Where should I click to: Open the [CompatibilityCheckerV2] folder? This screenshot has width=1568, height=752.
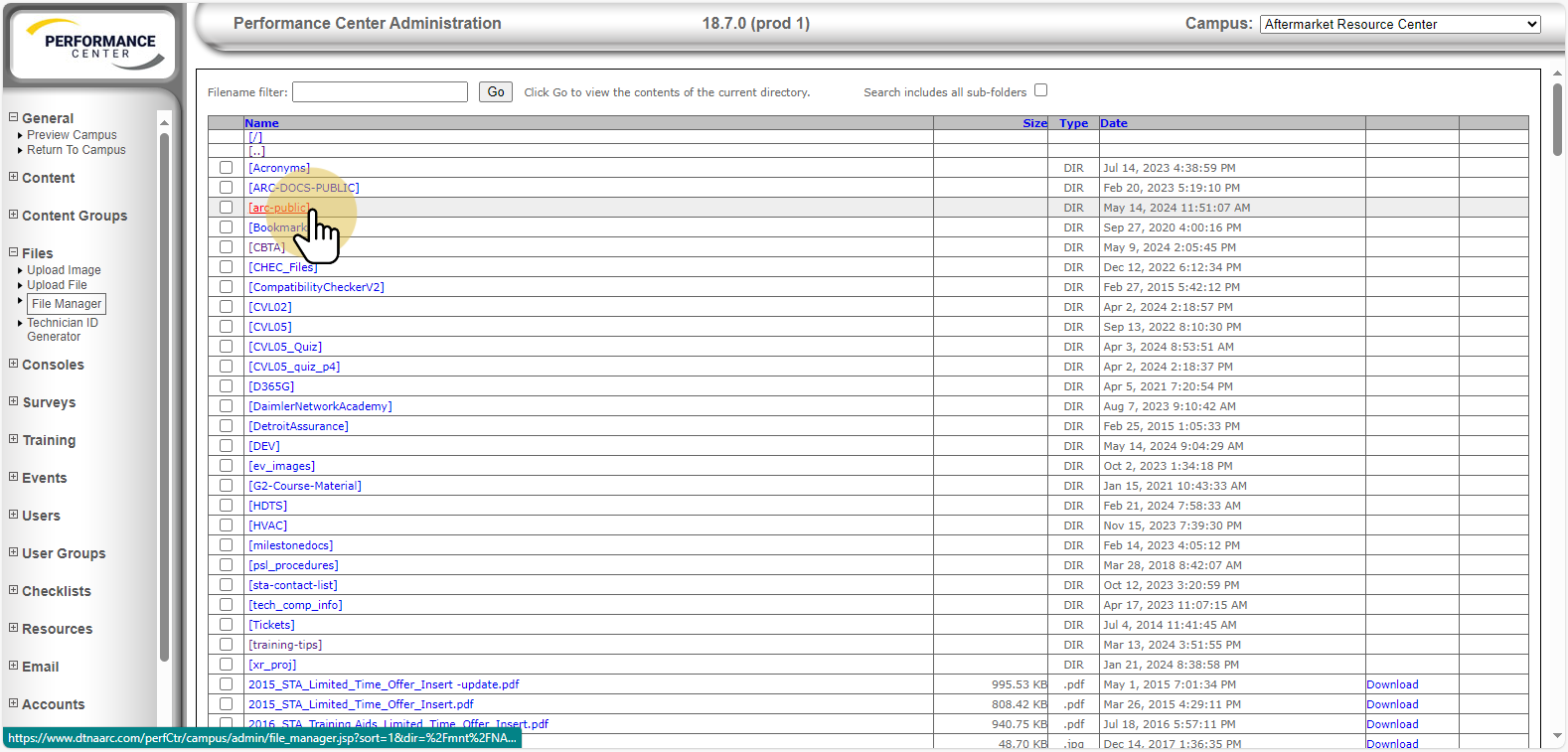coord(316,287)
